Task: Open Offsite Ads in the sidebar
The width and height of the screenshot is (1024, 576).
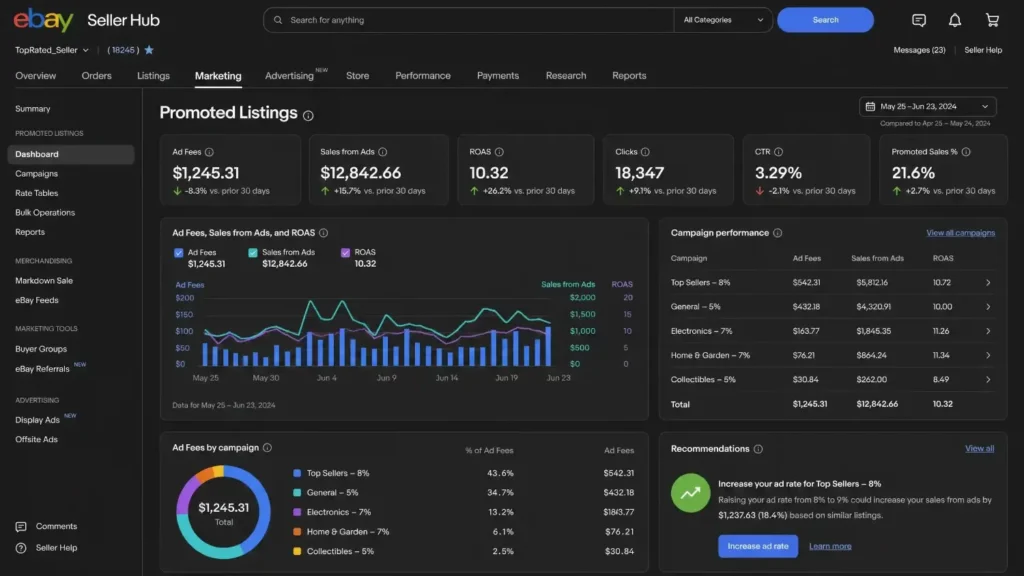Action: point(37,440)
